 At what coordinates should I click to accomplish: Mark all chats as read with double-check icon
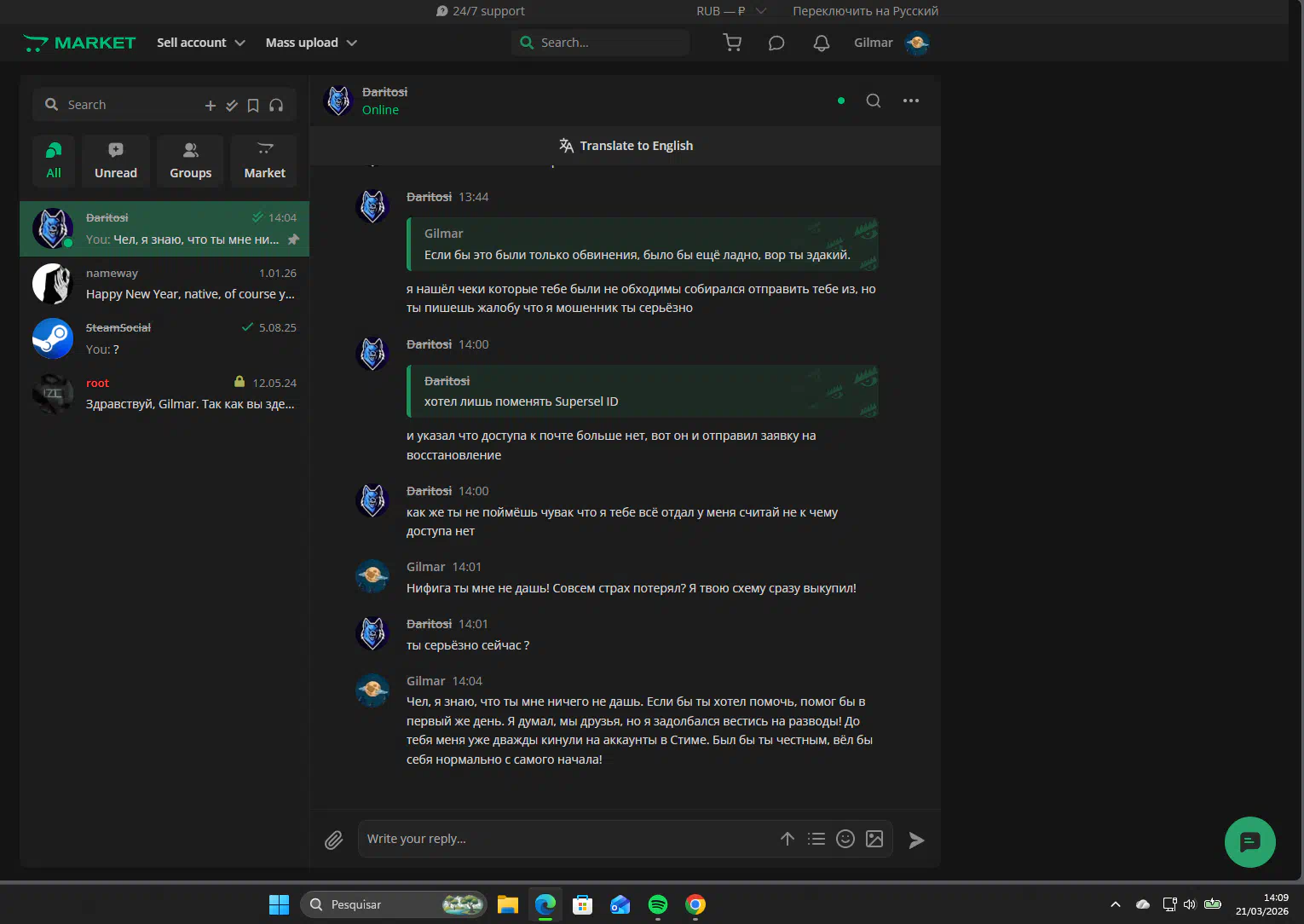[x=232, y=106]
